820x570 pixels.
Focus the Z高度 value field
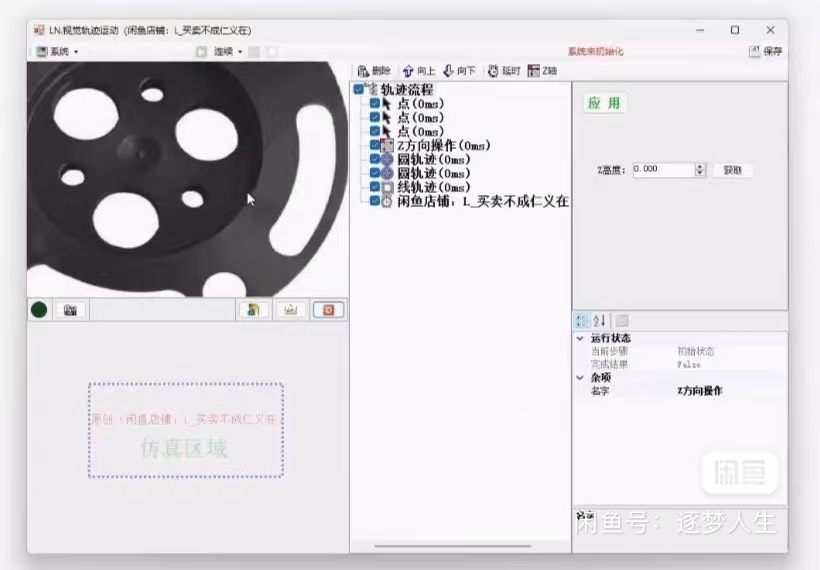[663, 169]
